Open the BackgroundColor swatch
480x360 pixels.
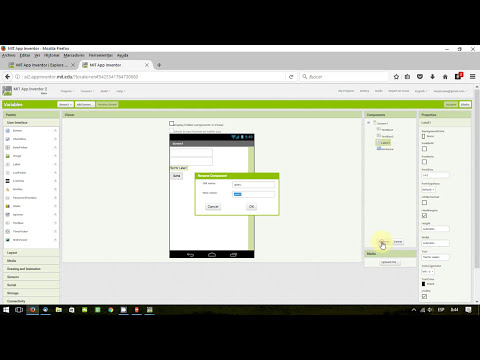point(423,136)
